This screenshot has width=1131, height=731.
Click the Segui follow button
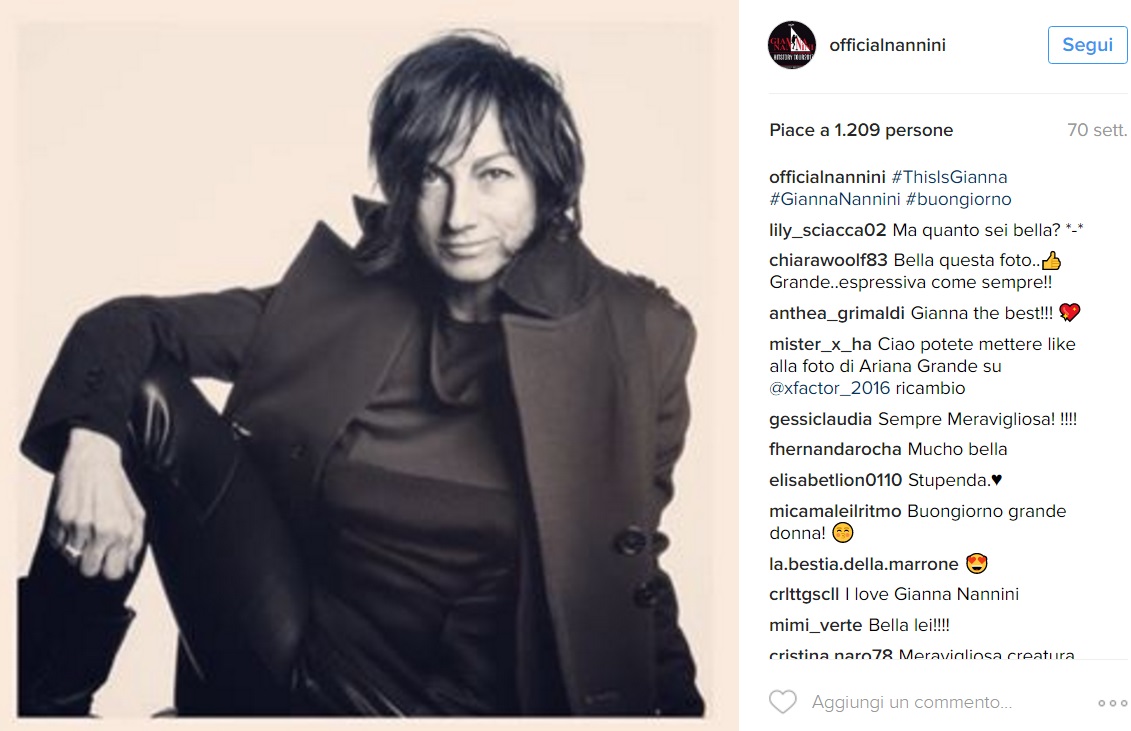[x=1087, y=45]
